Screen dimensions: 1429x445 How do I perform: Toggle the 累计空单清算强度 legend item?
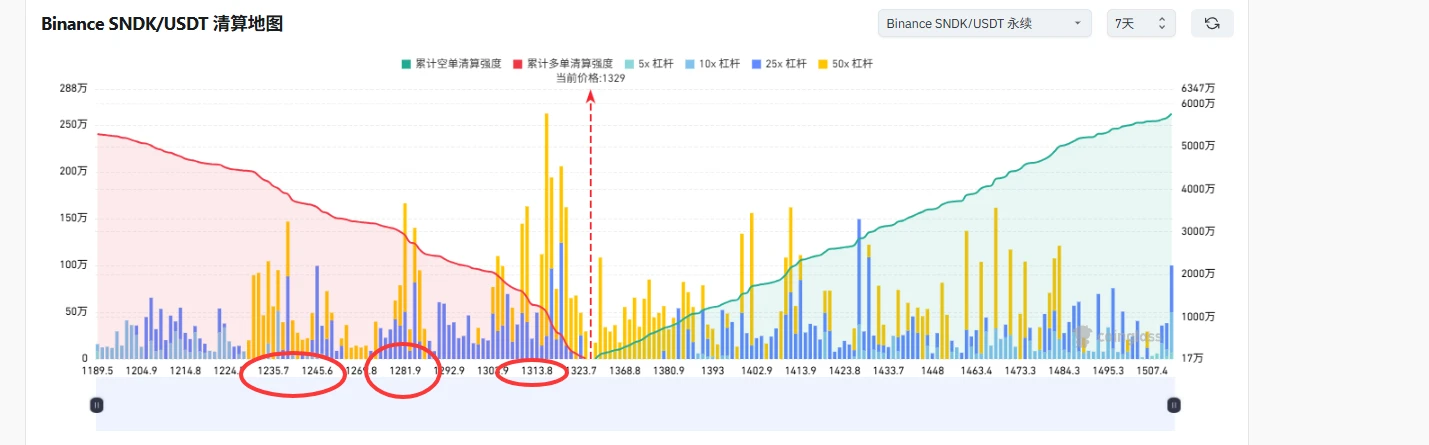[x=452, y=64]
